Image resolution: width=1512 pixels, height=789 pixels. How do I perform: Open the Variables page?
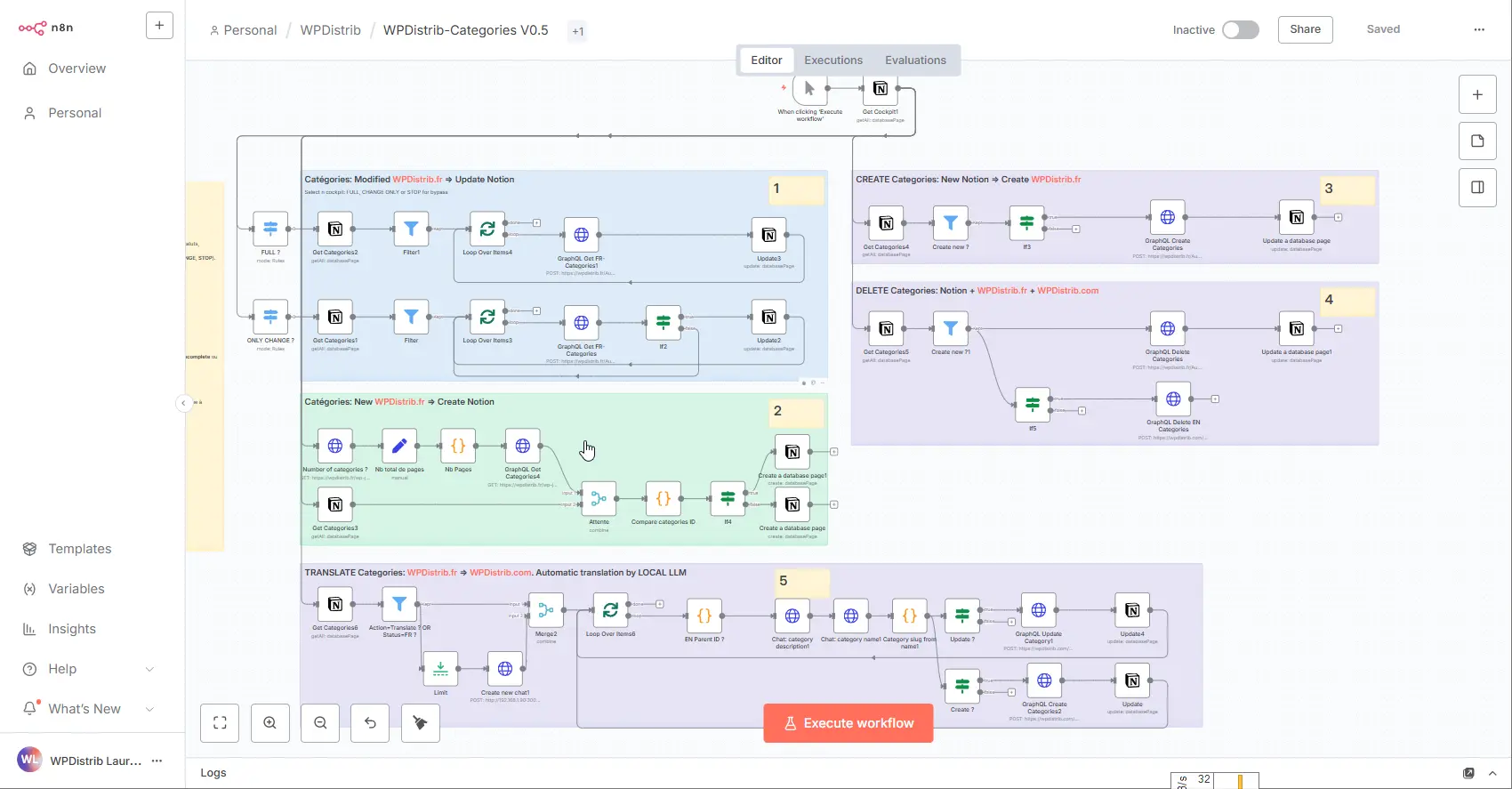[76, 589]
